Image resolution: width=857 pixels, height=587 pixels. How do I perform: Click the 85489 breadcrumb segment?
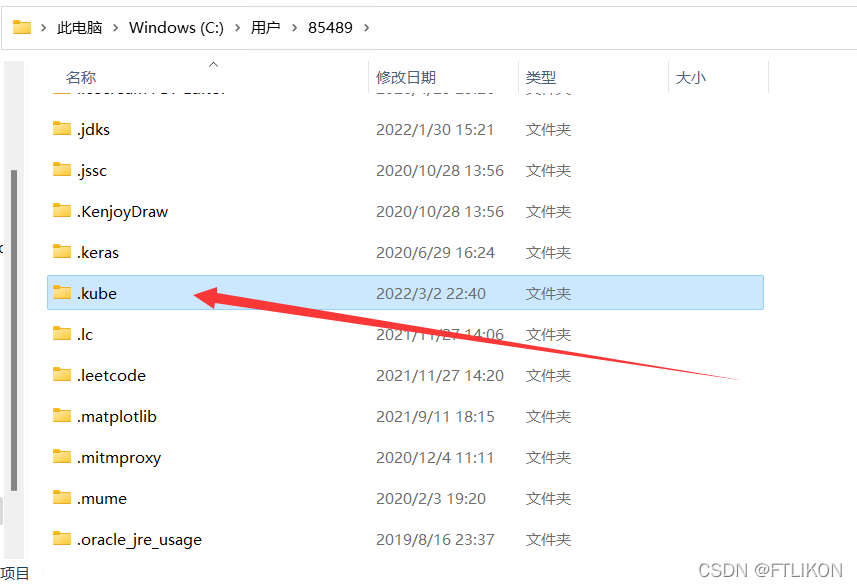coord(330,27)
